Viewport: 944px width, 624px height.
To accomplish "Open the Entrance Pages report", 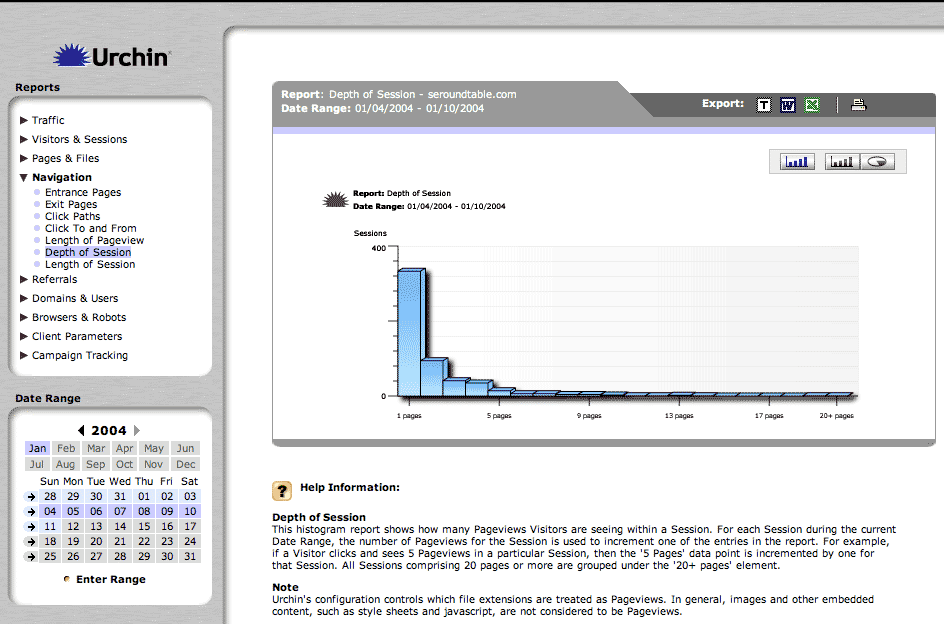I will (83, 192).
